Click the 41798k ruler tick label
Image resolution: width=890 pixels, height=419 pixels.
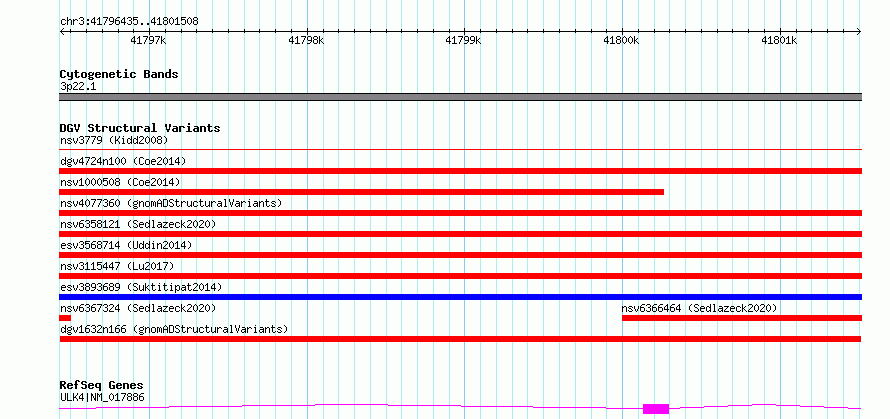pyautogui.click(x=306, y=41)
